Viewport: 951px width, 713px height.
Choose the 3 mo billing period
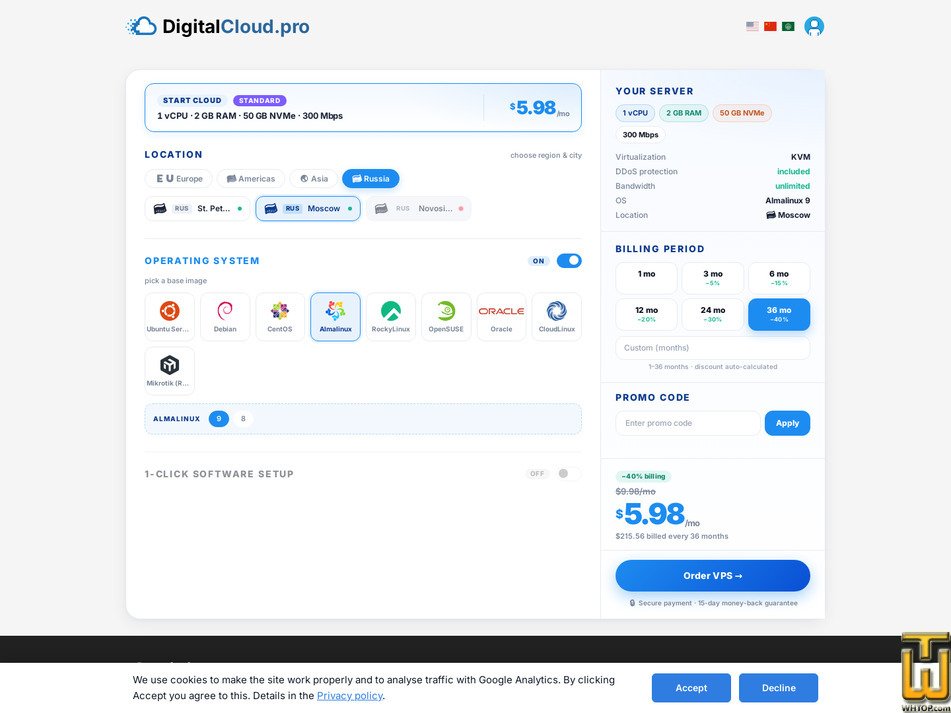click(x=713, y=278)
